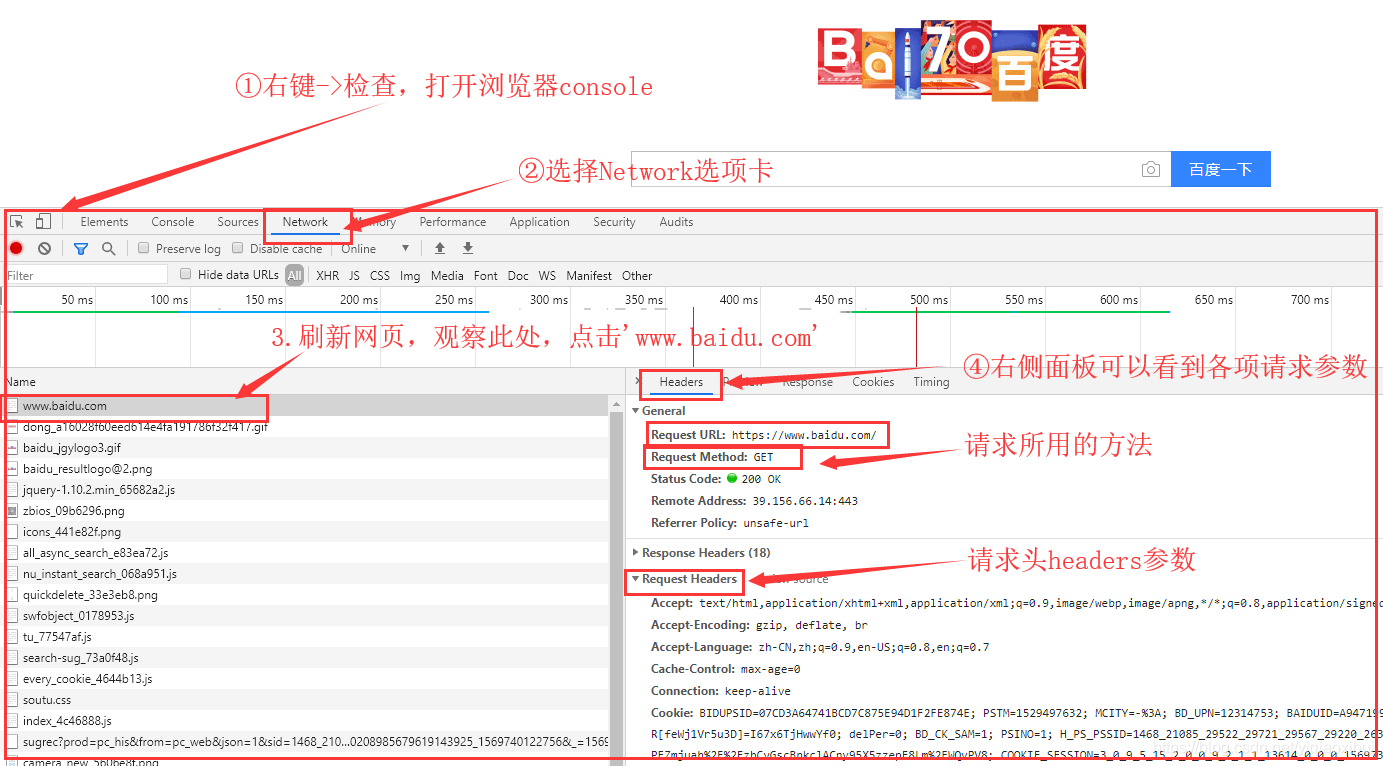Select quickdelete_33e3eb8.png request

point(305,595)
